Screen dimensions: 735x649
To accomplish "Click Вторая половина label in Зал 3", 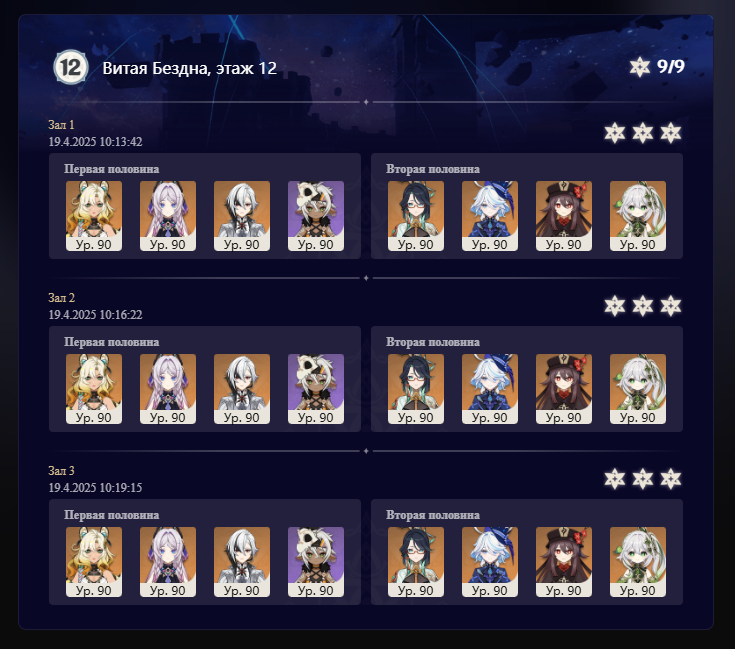I will click(433, 515).
